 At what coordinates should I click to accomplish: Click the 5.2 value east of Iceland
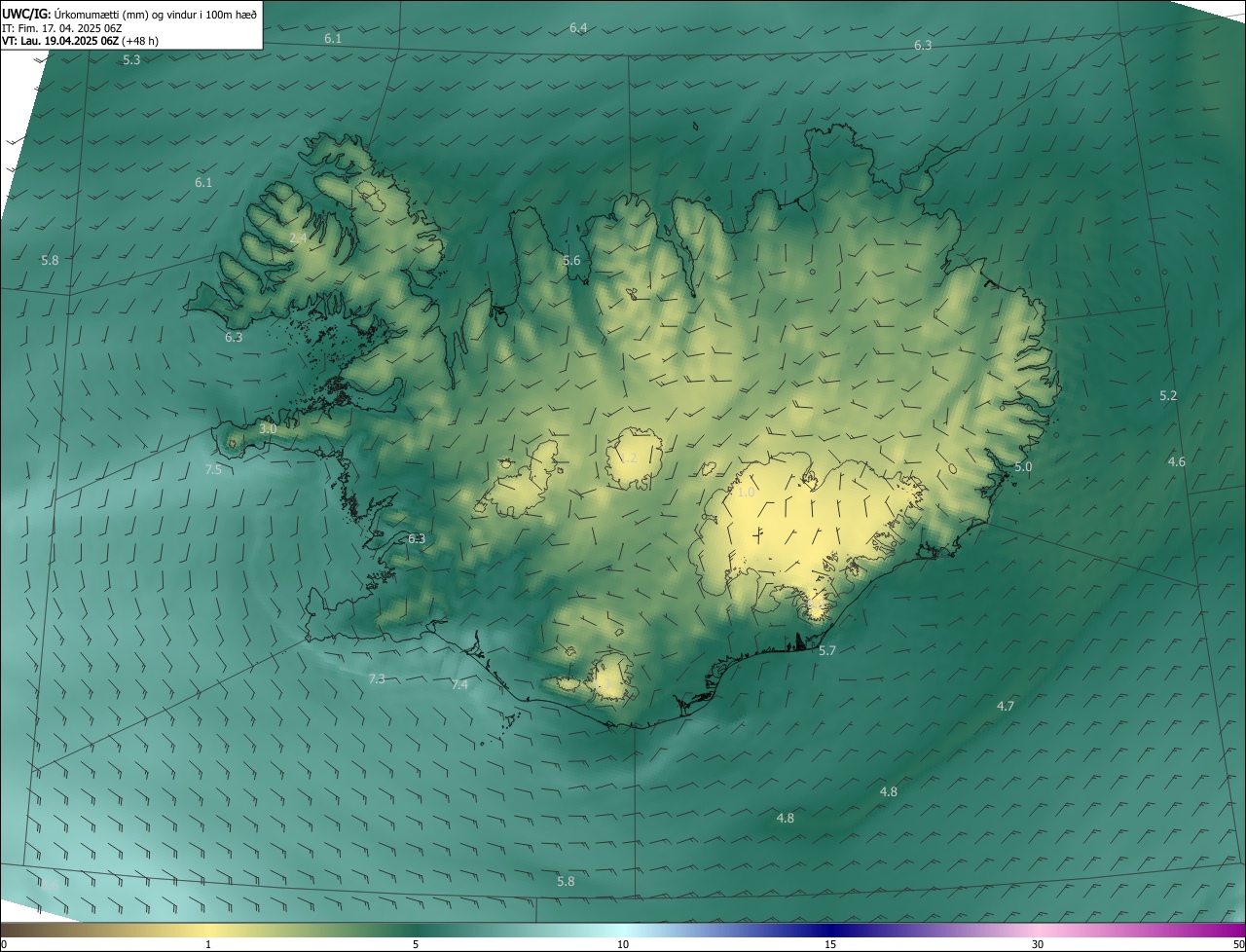coord(1168,395)
